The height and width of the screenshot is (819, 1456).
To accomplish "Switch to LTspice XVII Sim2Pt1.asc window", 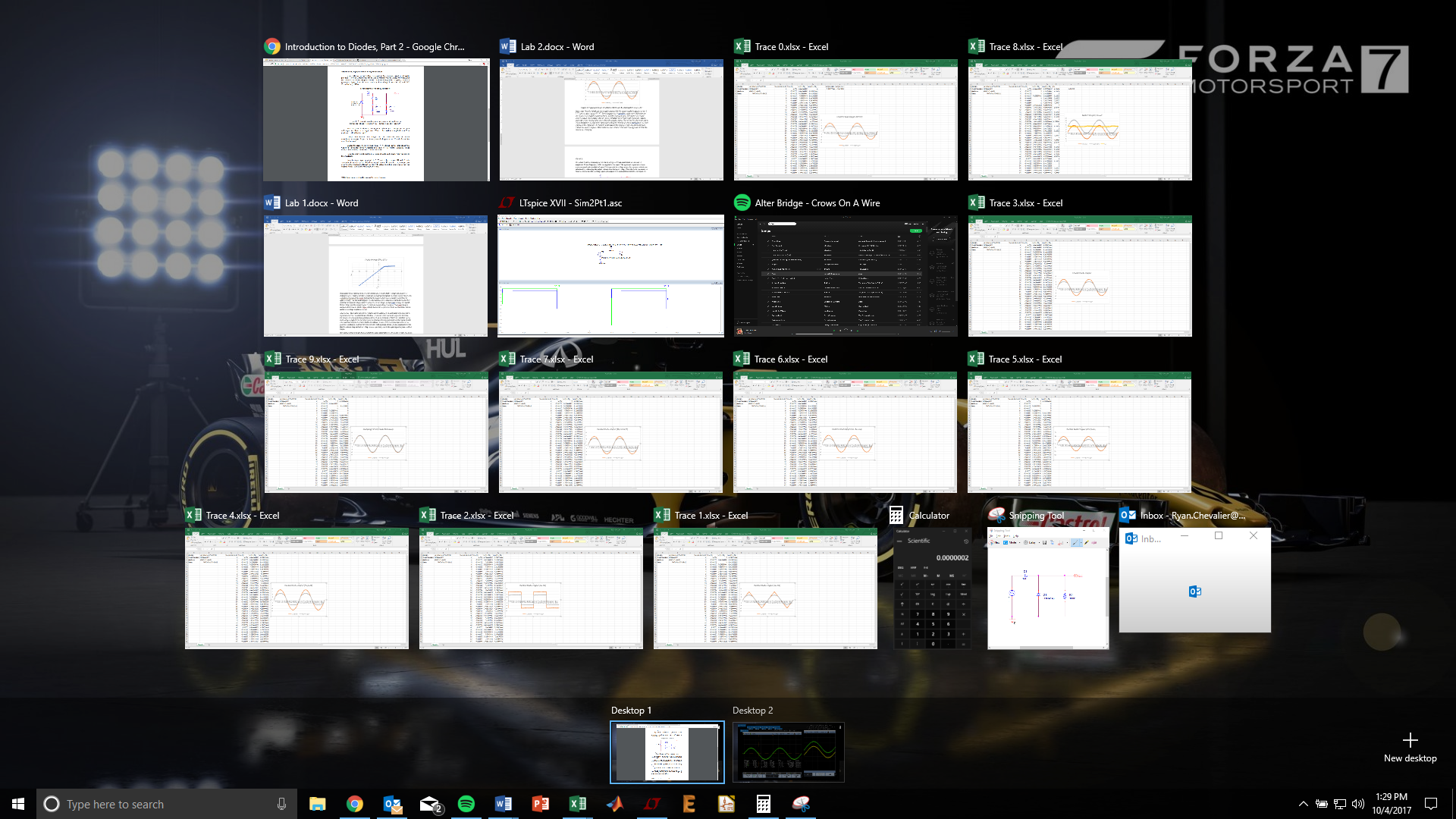I will coord(610,276).
